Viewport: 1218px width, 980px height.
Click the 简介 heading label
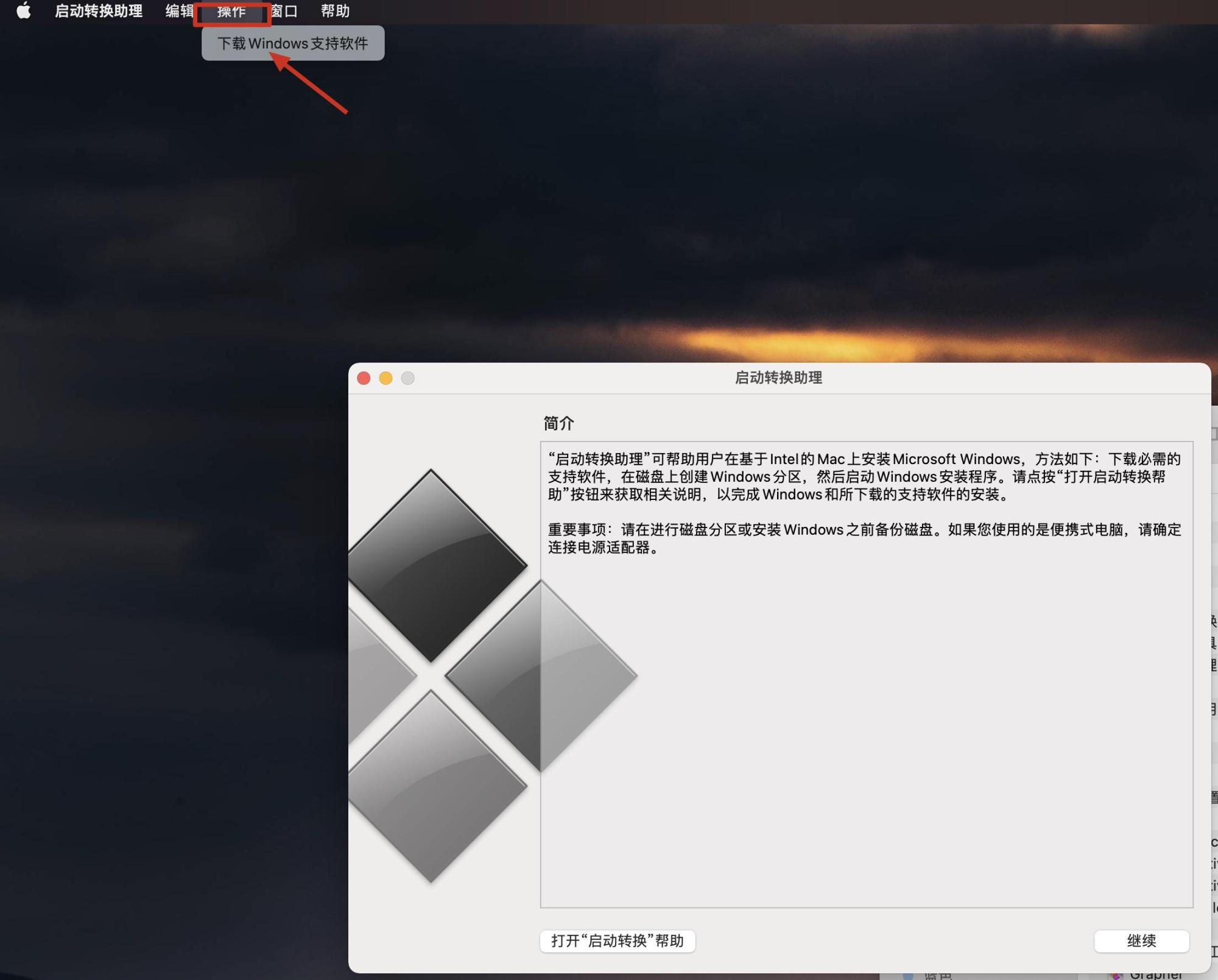(x=558, y=423)
